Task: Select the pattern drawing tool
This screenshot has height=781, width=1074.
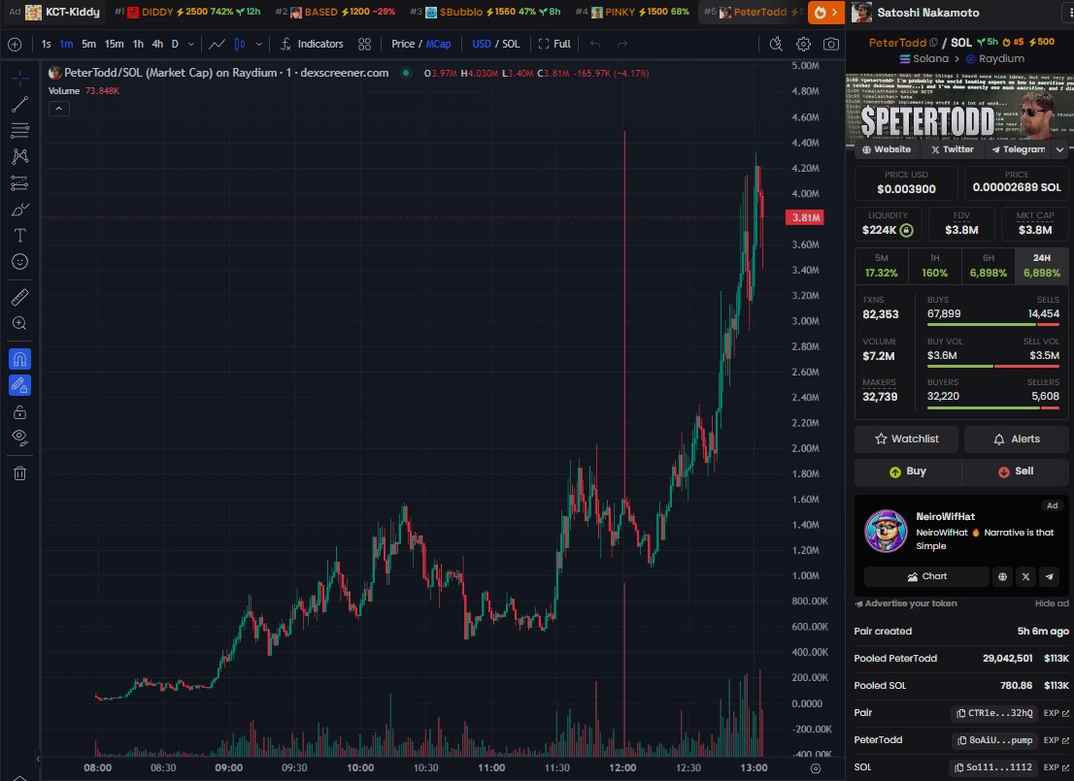Action: point(20,156)
